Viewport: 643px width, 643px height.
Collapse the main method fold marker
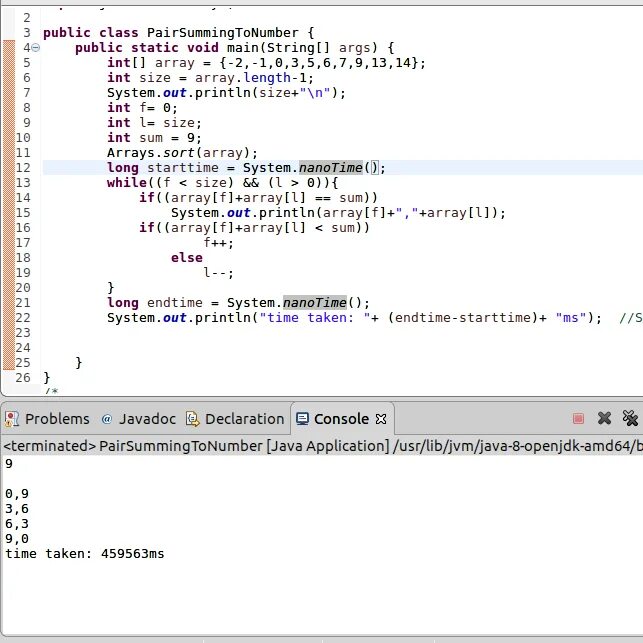tap(36, 48)
